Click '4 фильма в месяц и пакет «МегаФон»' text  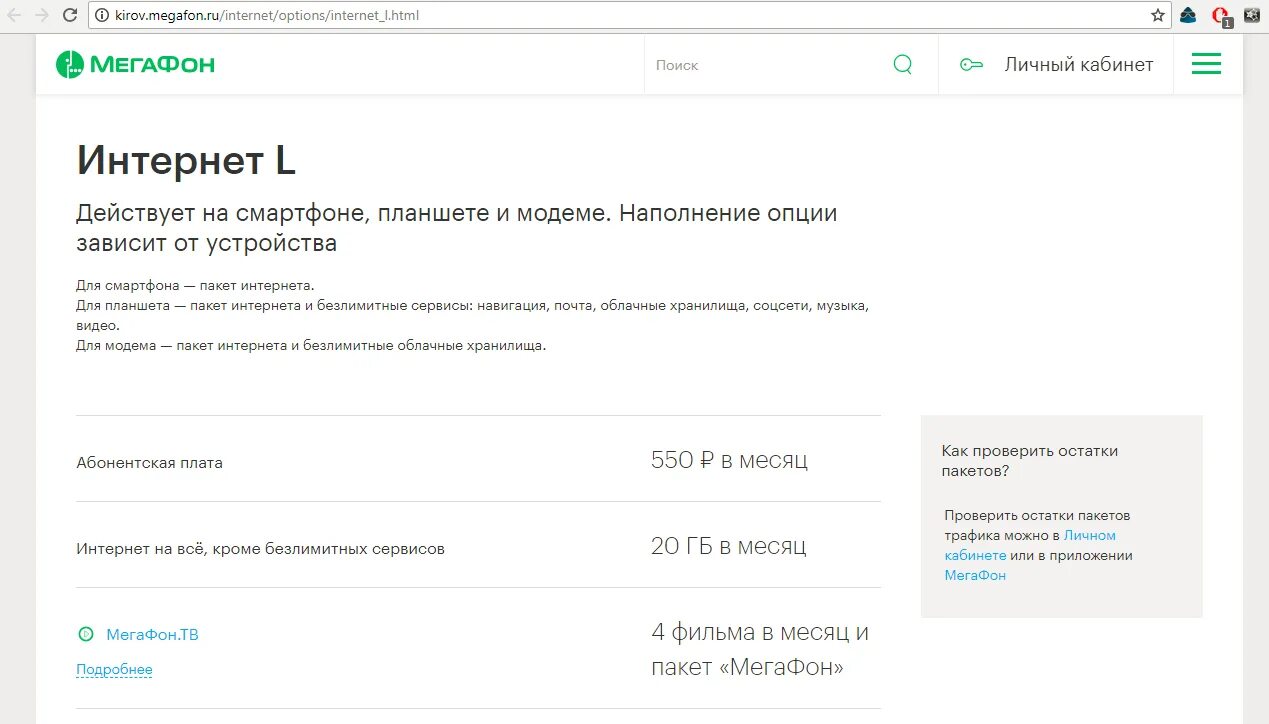click(760, 650)
